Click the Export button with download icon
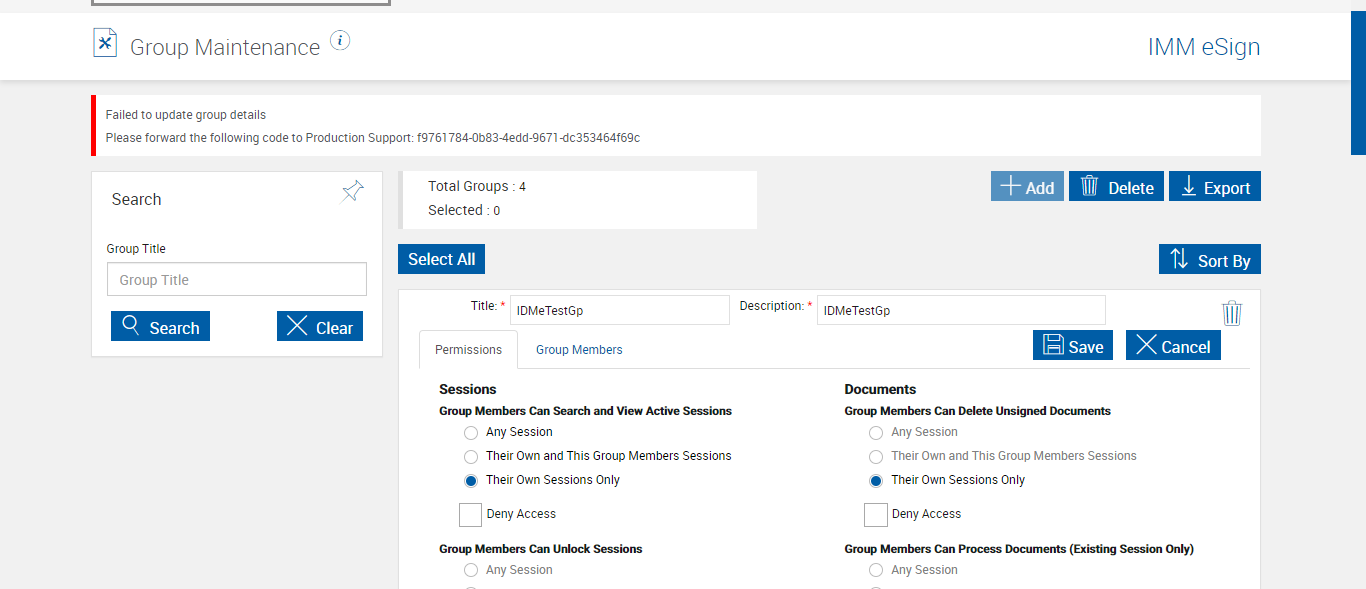Screen dimensions: 1366x589 pyautogui.click(x=1214, y=187)
